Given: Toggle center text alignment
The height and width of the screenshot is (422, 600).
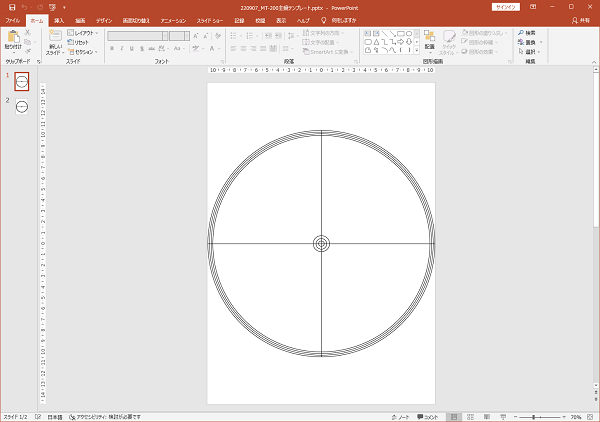Looking at the screenshot, I should (x=243, y=49).
